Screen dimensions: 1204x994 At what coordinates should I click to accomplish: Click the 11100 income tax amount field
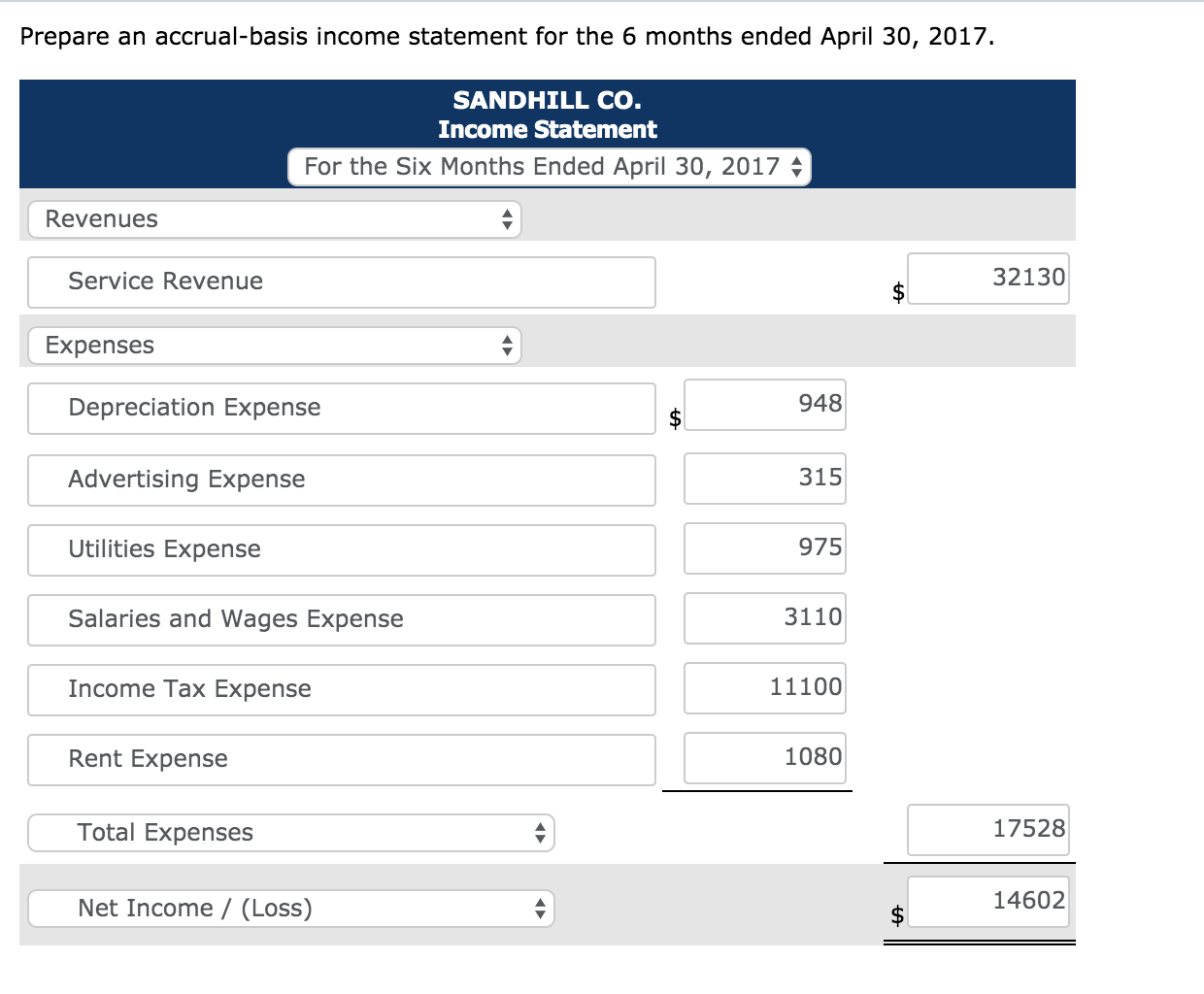point(765,687)
